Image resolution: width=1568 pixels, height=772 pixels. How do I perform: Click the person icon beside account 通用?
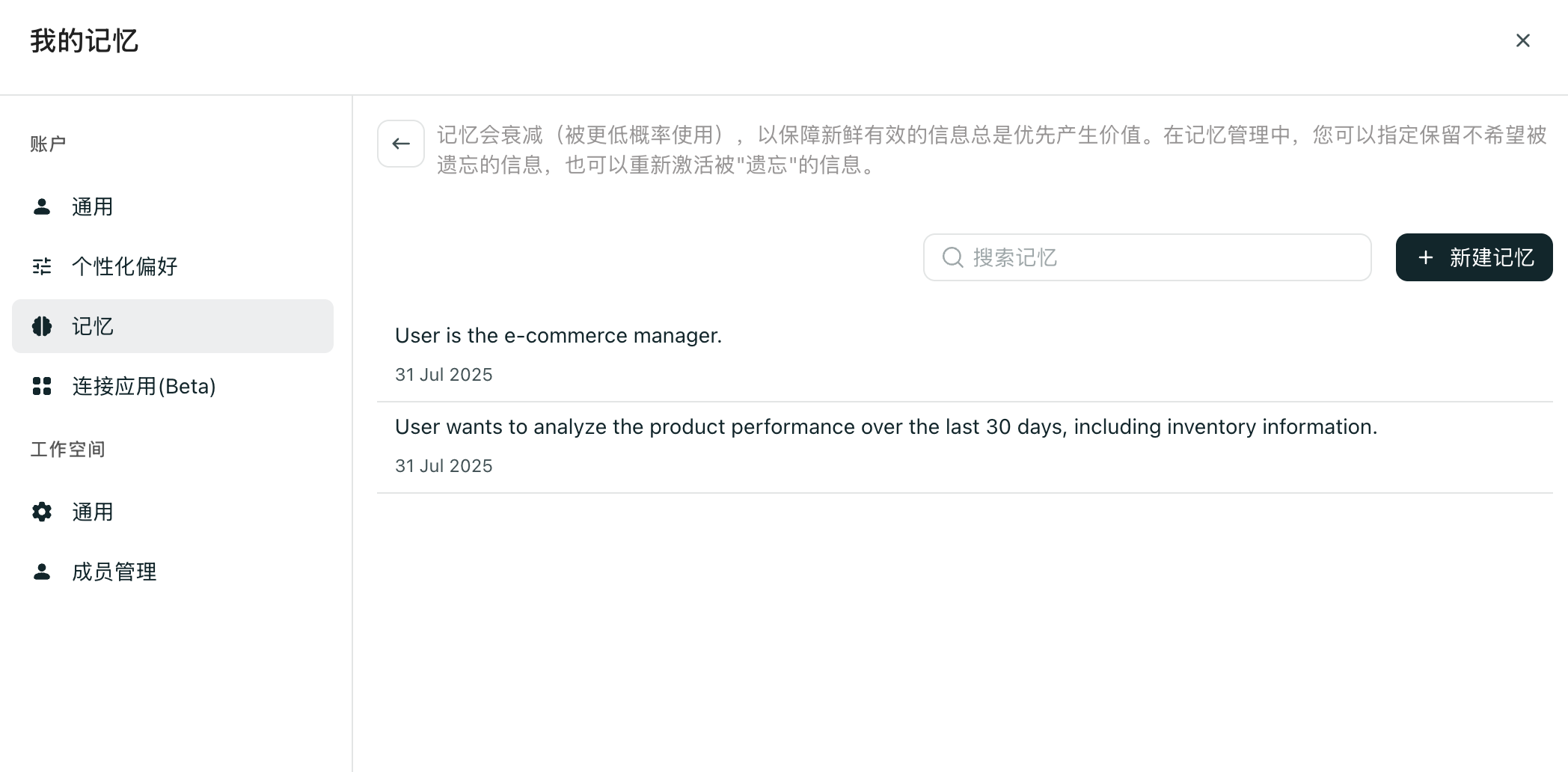42,206
